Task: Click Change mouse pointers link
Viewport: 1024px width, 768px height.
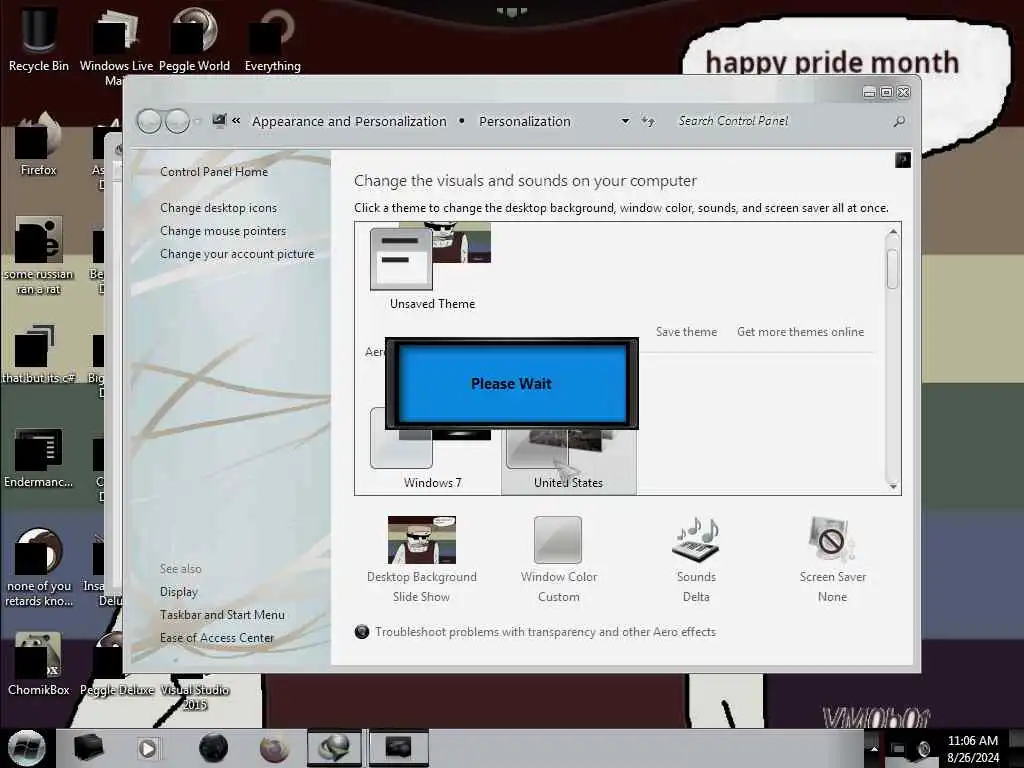Action: (x=223, y=231)
